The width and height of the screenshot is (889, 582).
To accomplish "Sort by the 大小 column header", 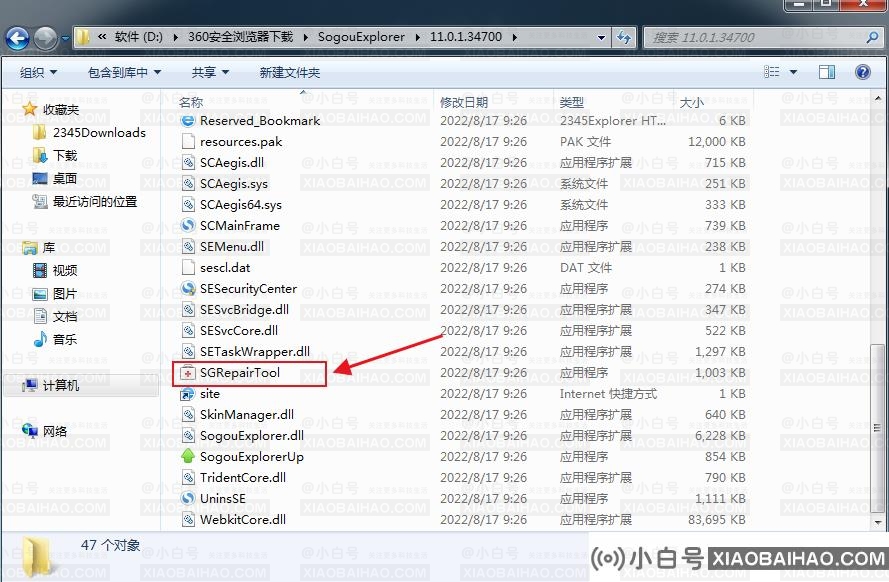I will [691, 103].
